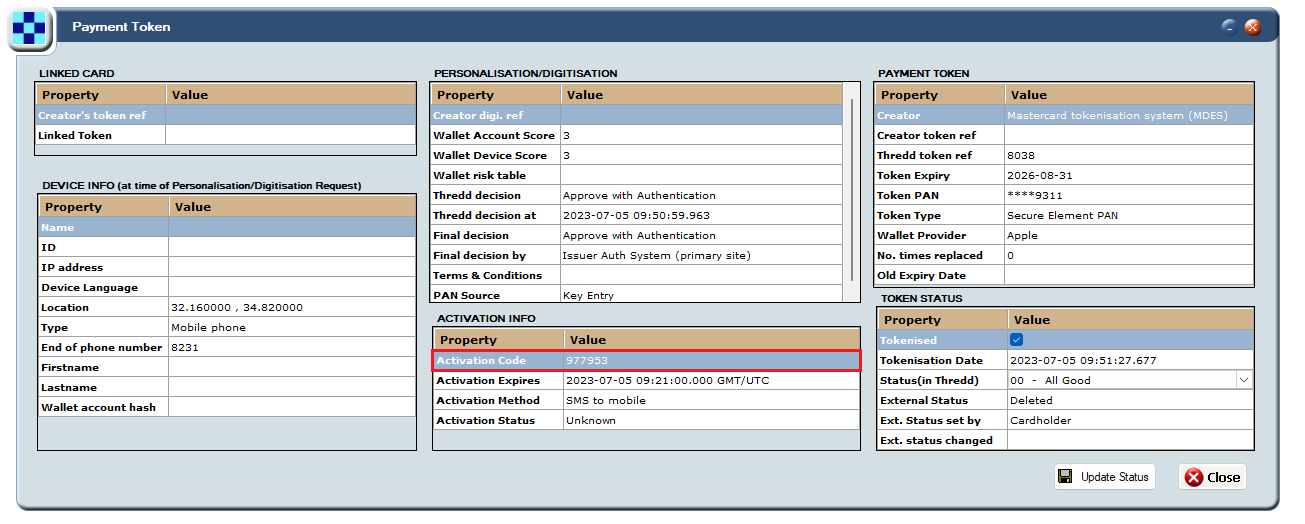Click the Activation Expires date value
This screenshot has height=524, width=1305.
[667, 380]
